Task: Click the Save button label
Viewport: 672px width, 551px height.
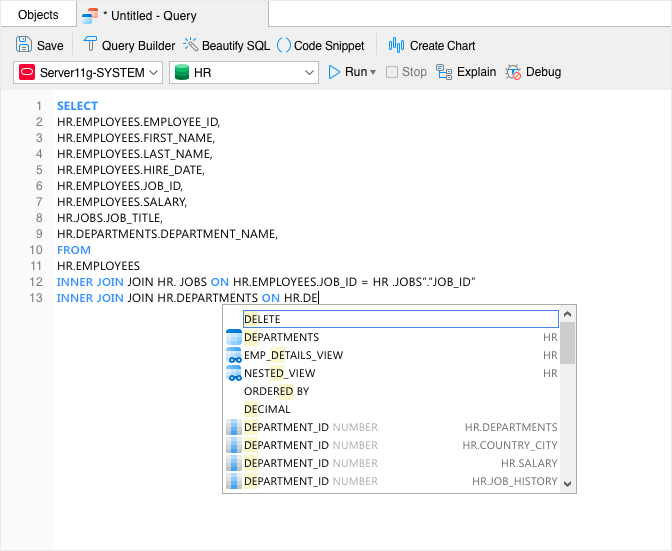Action: coord(50,45)
